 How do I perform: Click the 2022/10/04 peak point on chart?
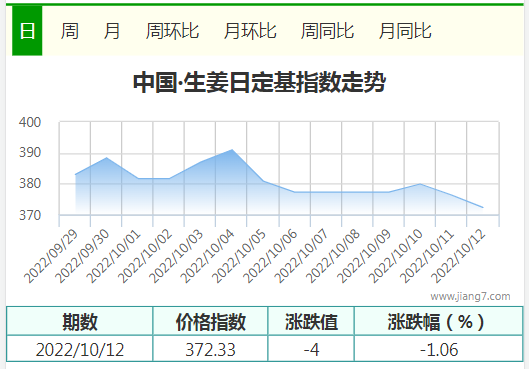pos(232,149)
